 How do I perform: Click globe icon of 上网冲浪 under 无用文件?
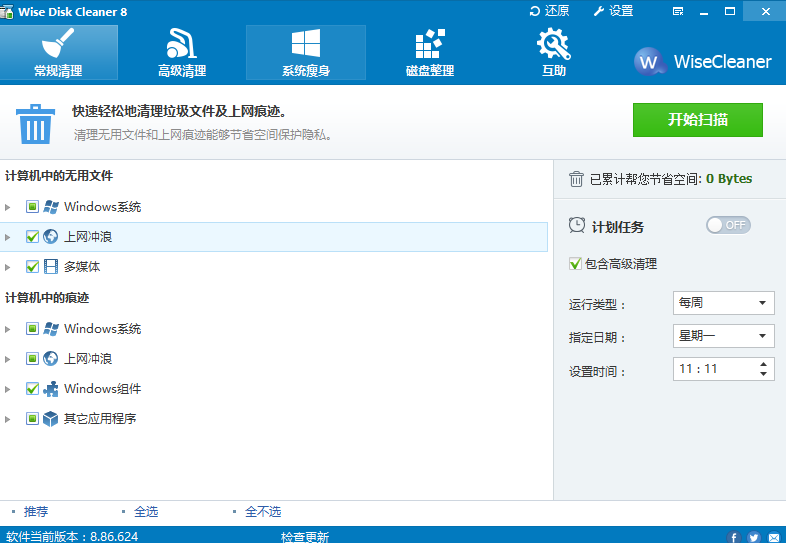51,237
